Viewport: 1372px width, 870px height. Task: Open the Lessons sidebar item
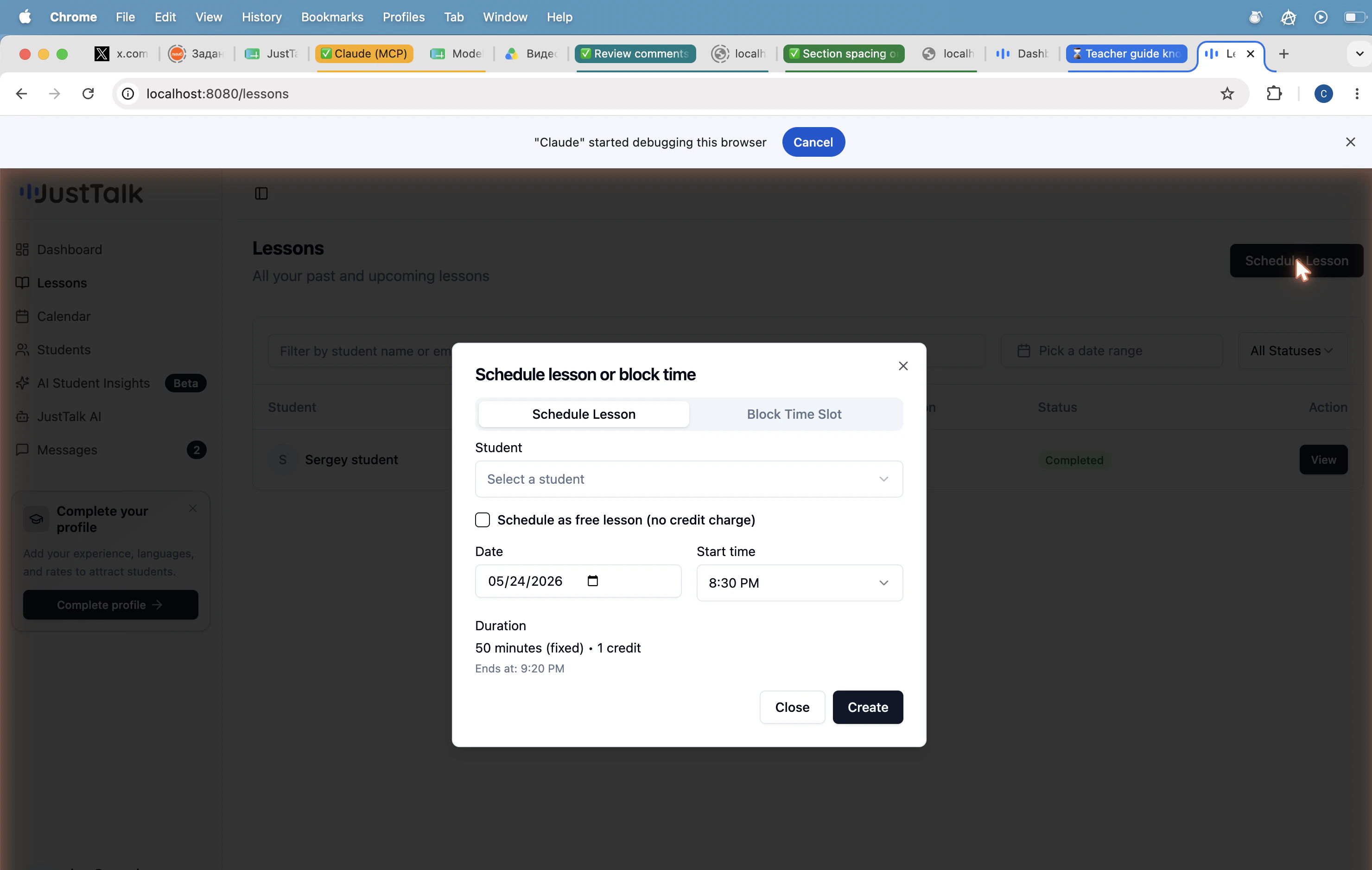tap(62, 283)
